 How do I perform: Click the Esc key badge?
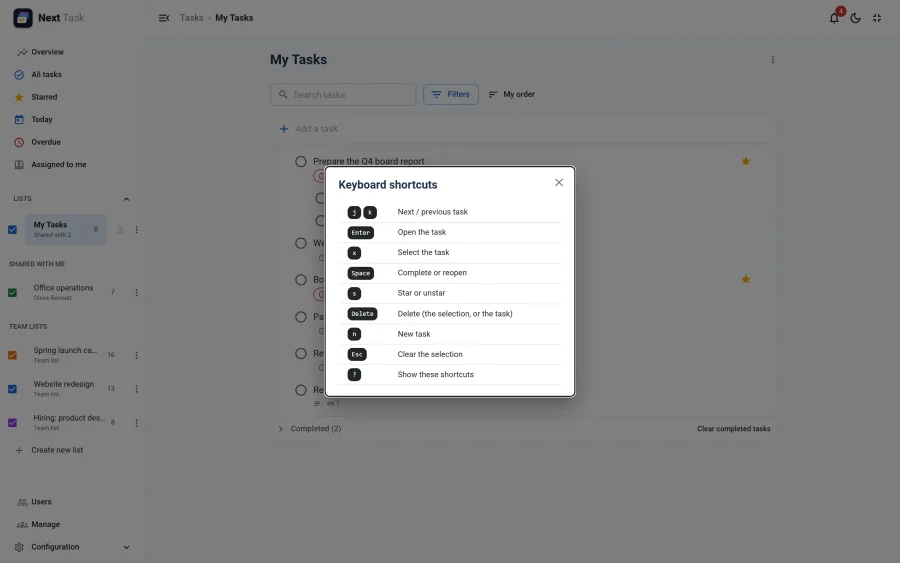[x=356, y=355]
